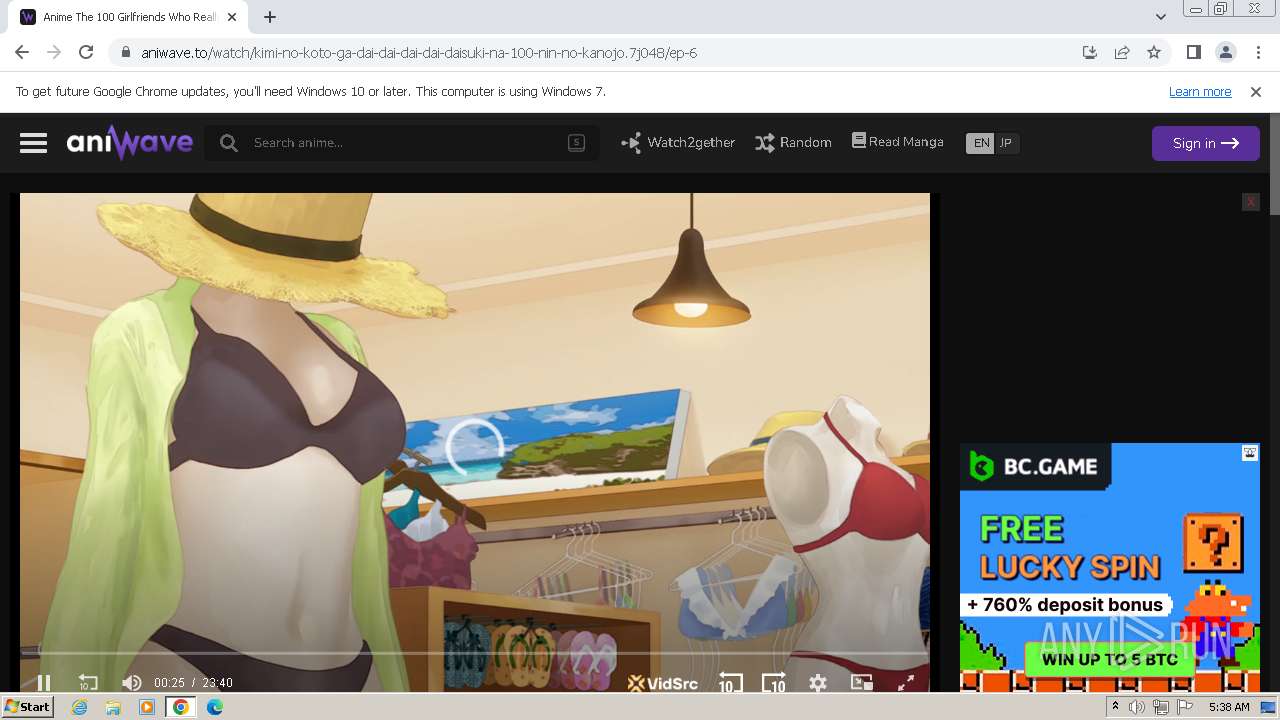Click the search magnifier icon
Screen dimensions: 1280x720
tap(229, 143)
